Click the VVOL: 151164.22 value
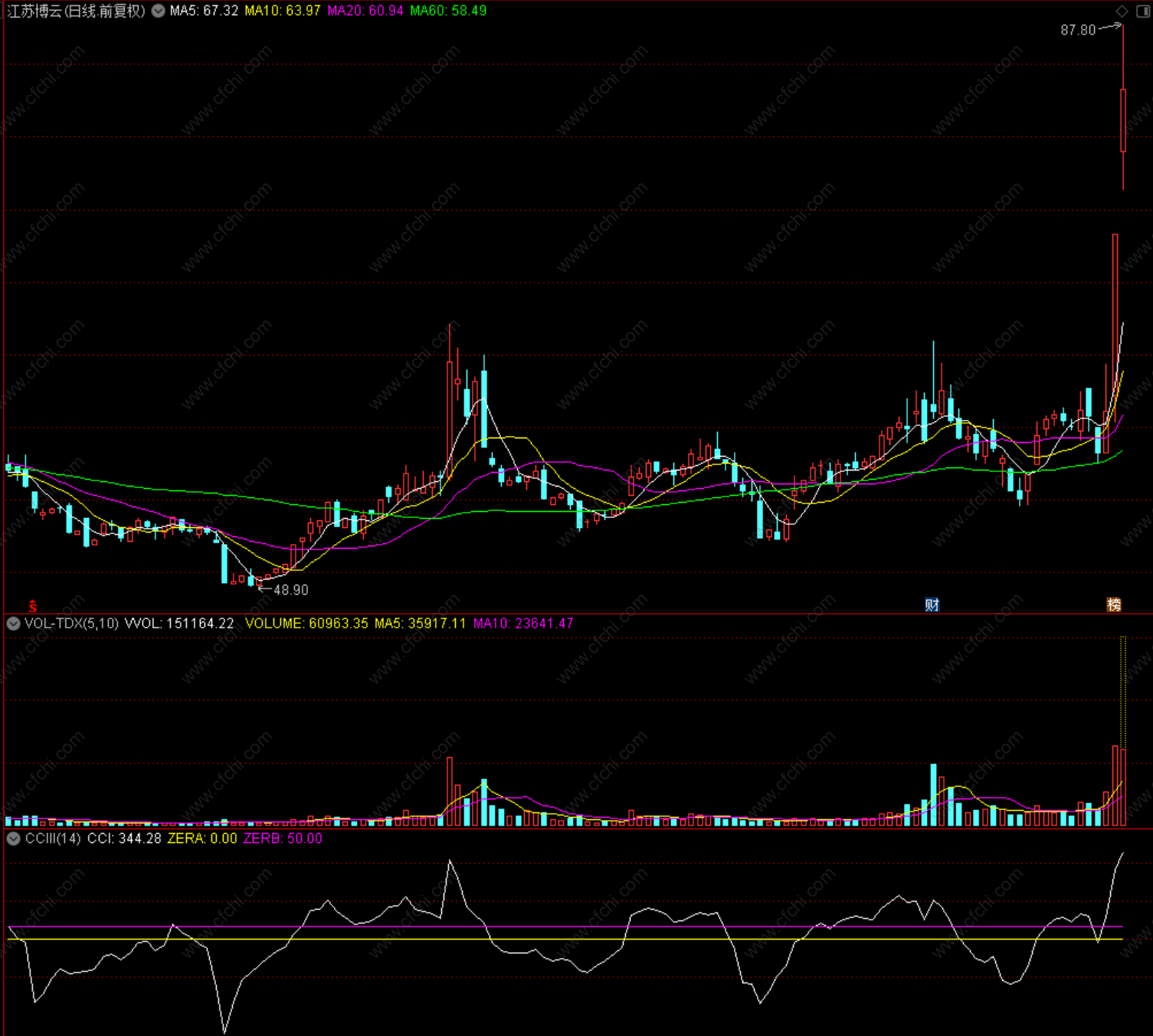1153x1036 pixels. 179,623
